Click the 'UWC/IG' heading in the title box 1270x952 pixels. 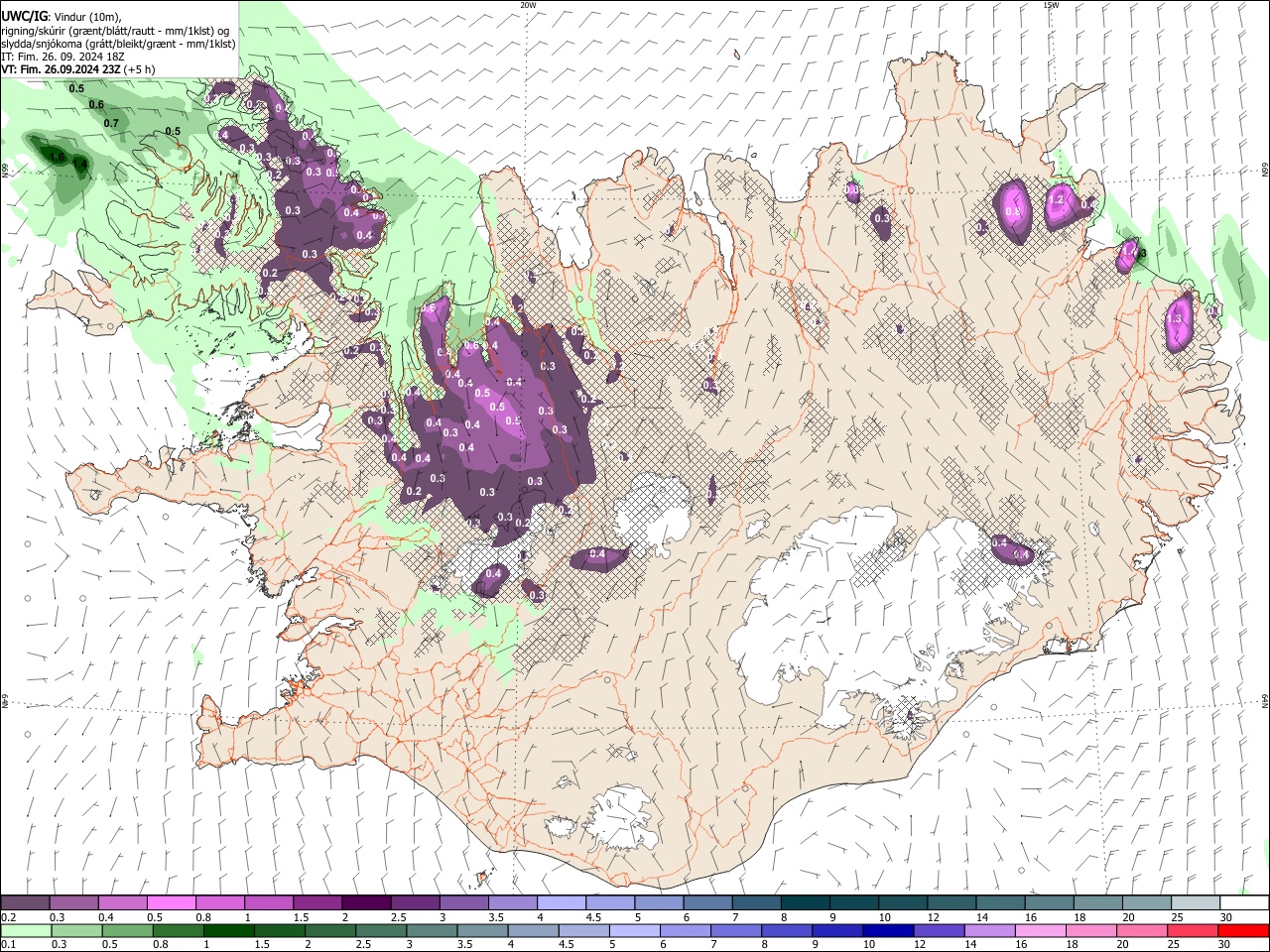pos(24,16)
